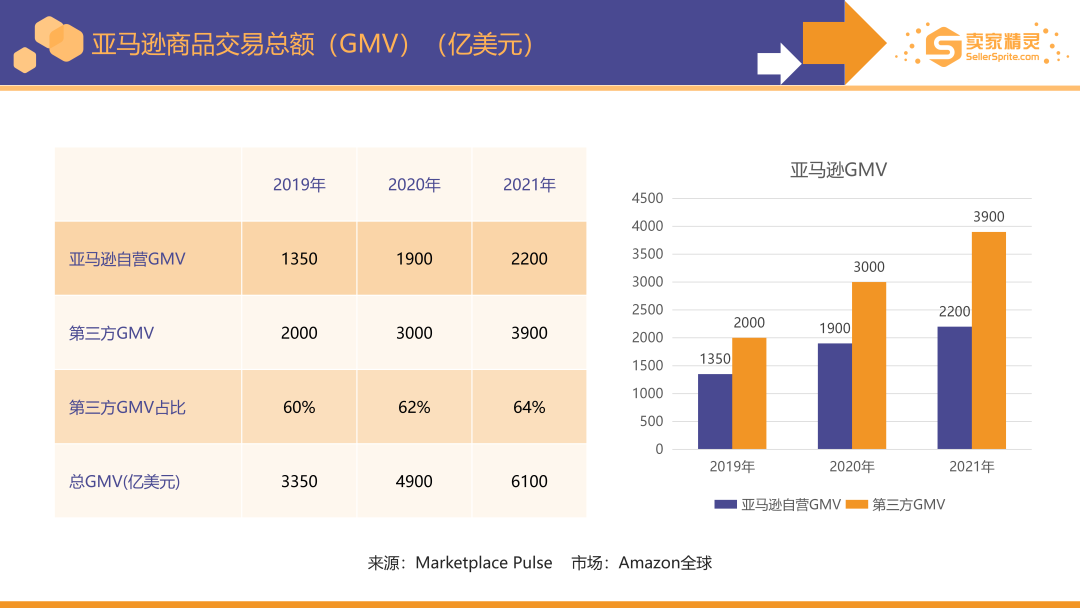Click the 2019年 table column header
1080x608 pixels.
(299, 185)
